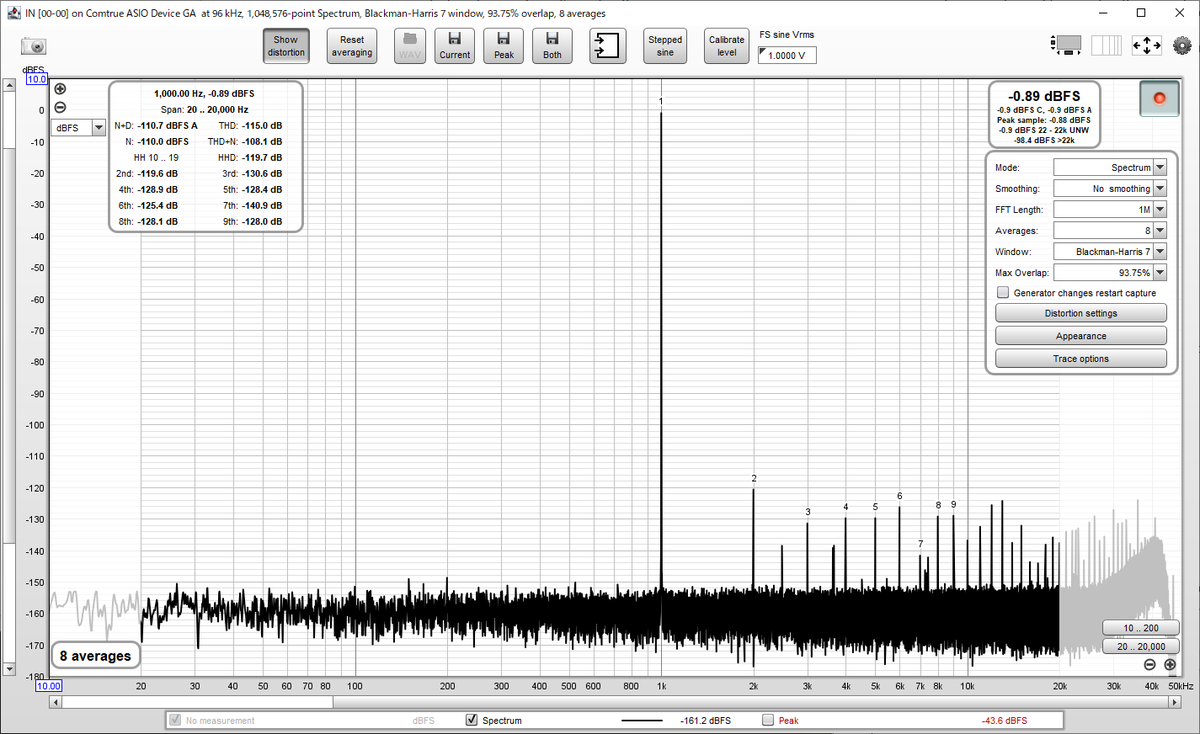Maximize the RTA window

click(1141, 13)
